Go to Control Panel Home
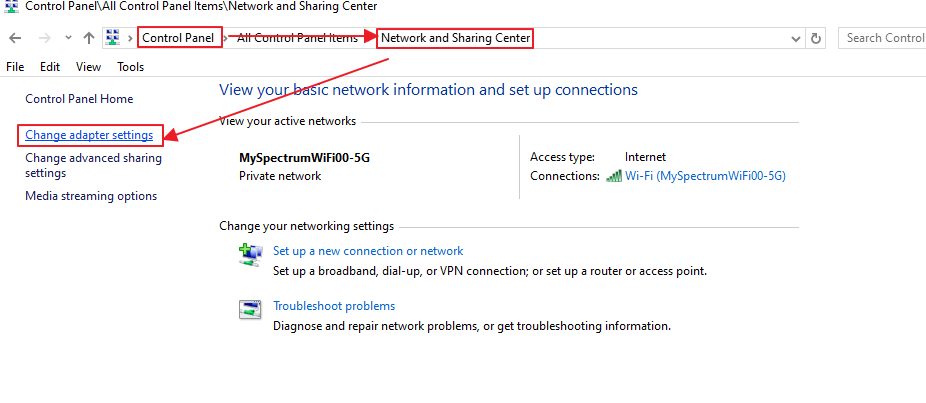This screenshot has height=403, width=926. coord(79,99)
